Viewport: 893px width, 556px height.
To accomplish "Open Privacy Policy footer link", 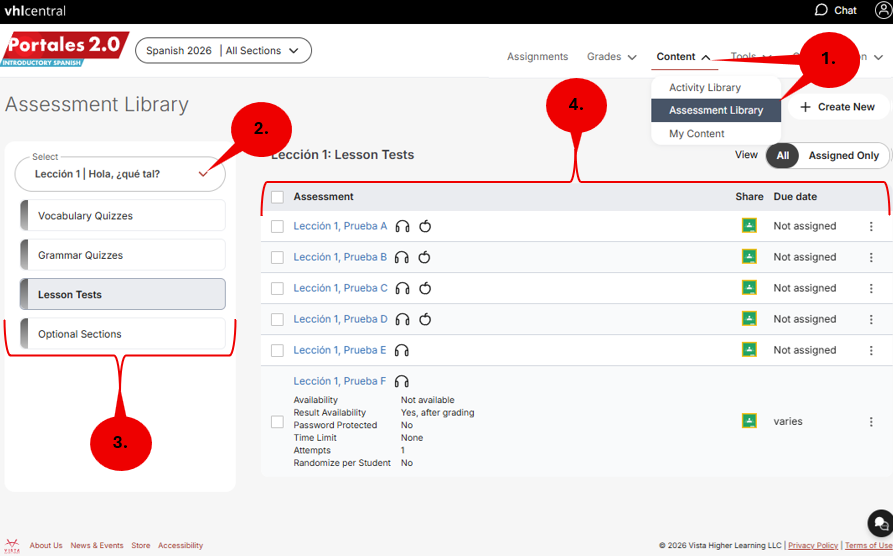I will 813,545.
